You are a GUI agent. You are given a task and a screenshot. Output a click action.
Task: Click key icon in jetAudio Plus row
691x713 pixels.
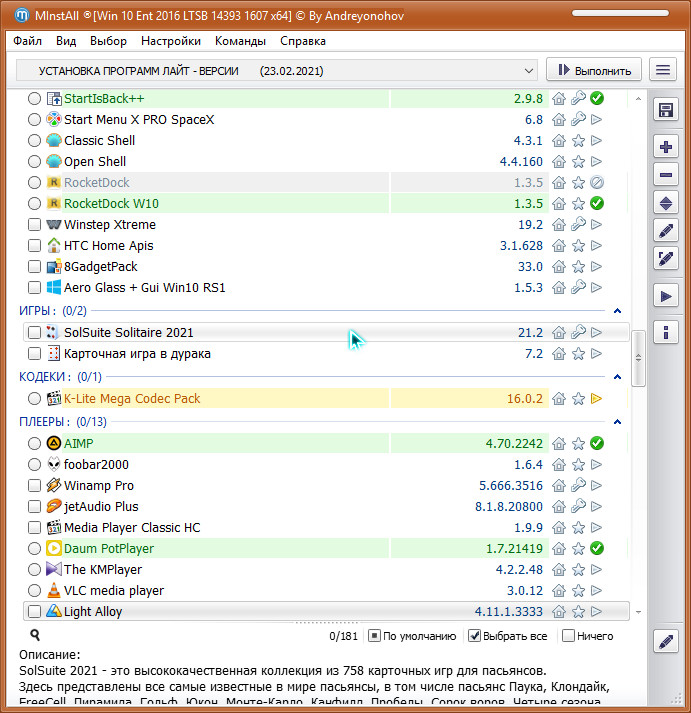click(578, 506)
